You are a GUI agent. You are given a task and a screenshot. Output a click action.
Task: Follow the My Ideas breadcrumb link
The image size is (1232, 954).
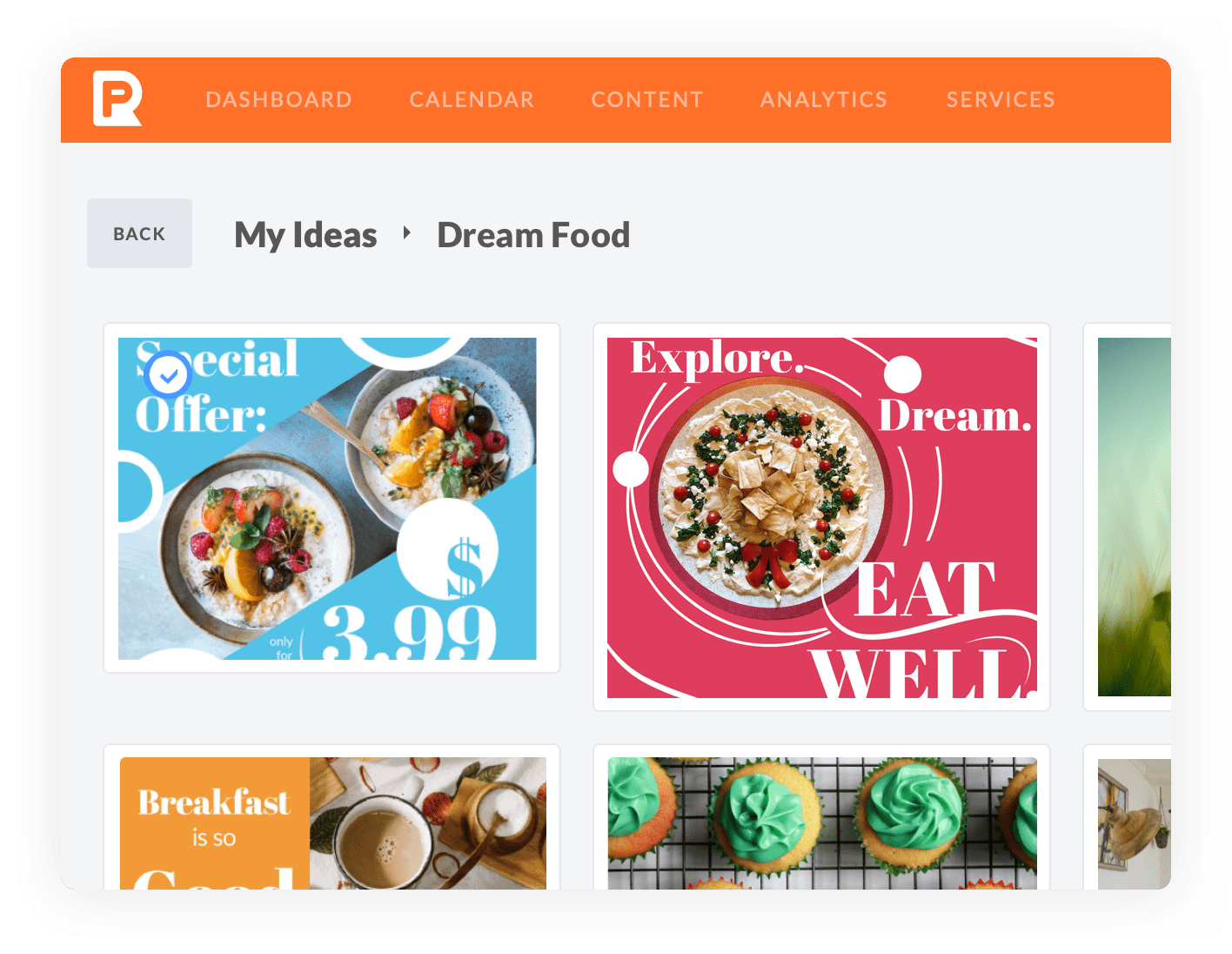(305, 235)
